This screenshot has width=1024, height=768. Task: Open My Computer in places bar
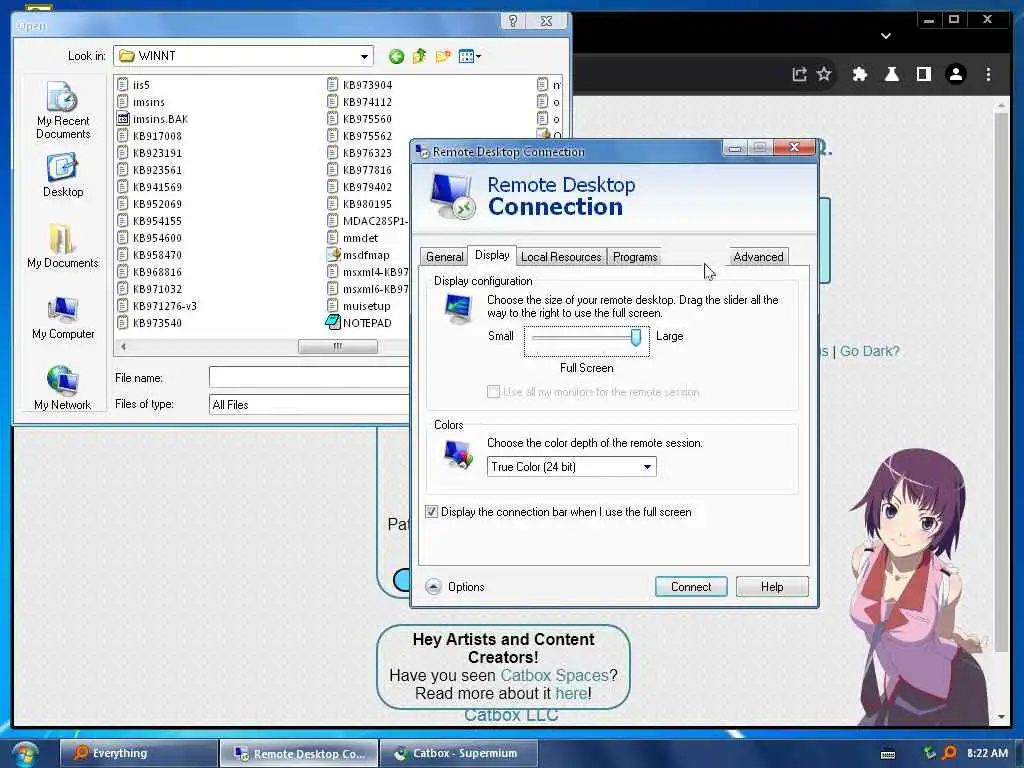(63, 317)
